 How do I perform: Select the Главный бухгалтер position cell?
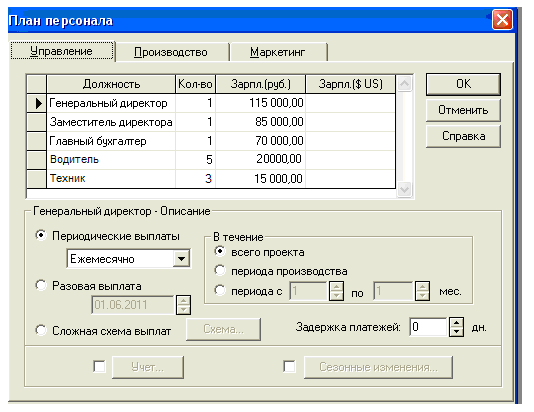click(x=111, y=141)
